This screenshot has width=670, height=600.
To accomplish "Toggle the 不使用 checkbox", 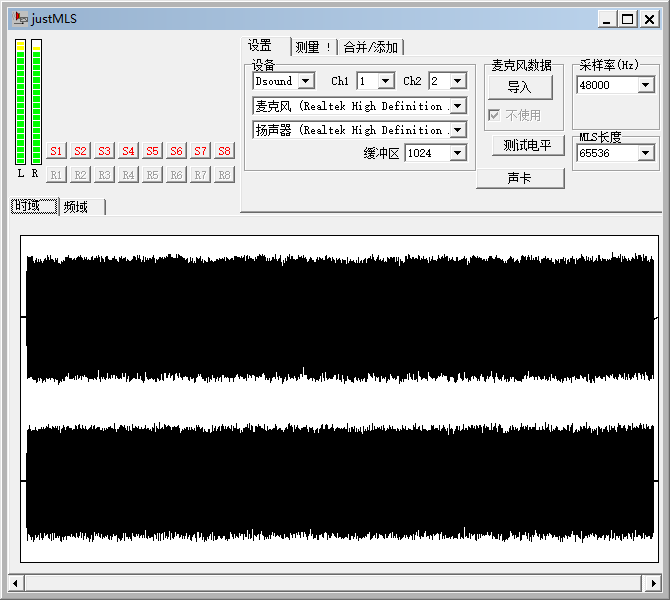I will [494, 115].
